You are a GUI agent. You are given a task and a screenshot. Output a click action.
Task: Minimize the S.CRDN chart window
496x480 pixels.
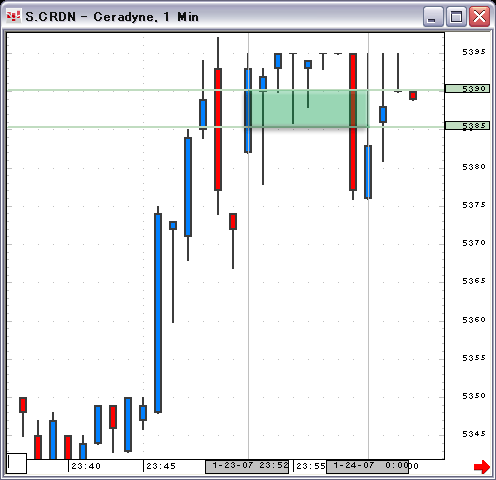433,17
